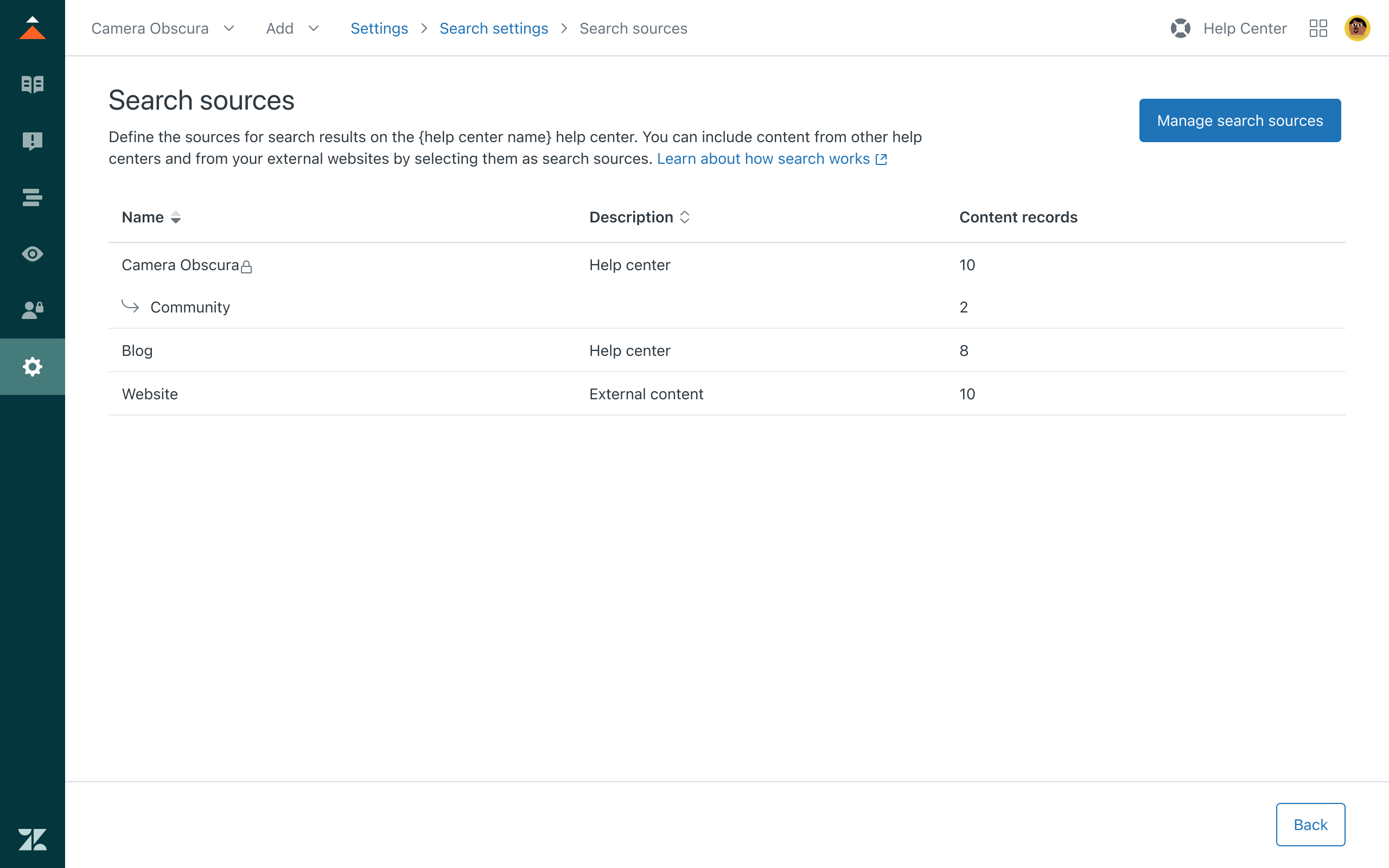Click the Zendesk logo icon at bottom left
The height and width of the screenshot is (868, 1389).
coord(32,840)
